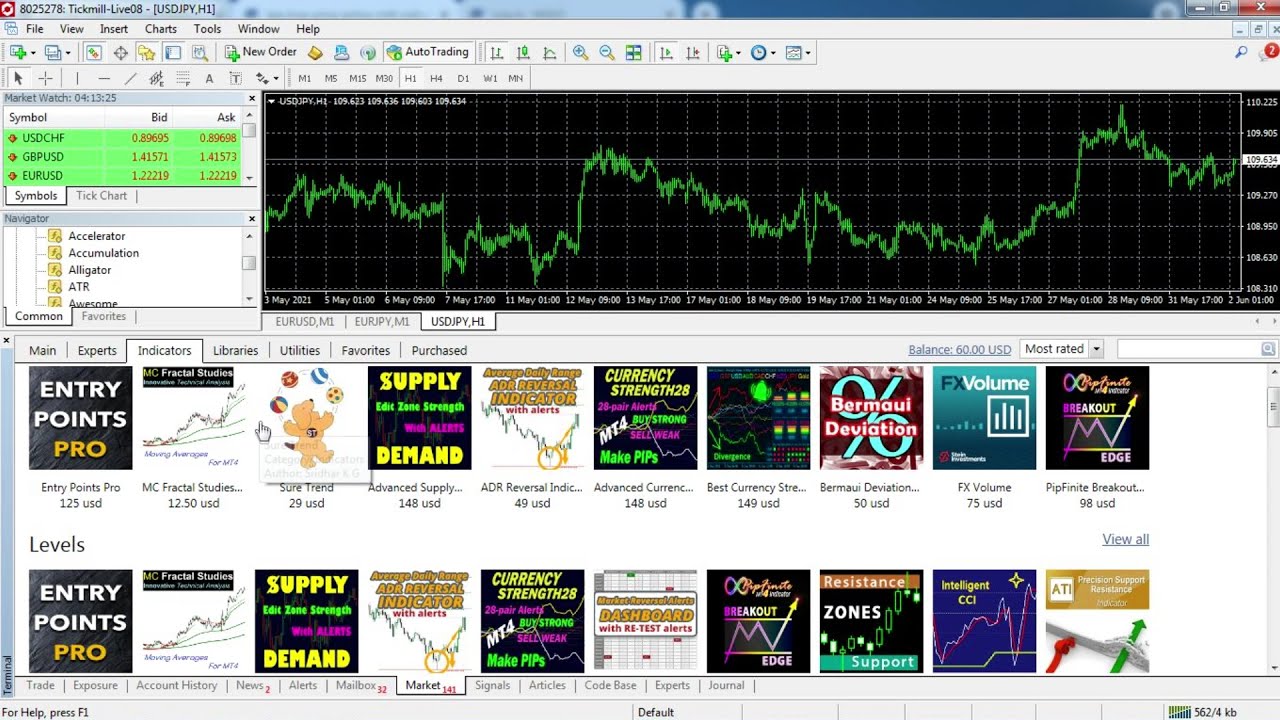The image size is (1280, 720).
Task: Click the Market search input field
Action: [x=1188, y=349]
